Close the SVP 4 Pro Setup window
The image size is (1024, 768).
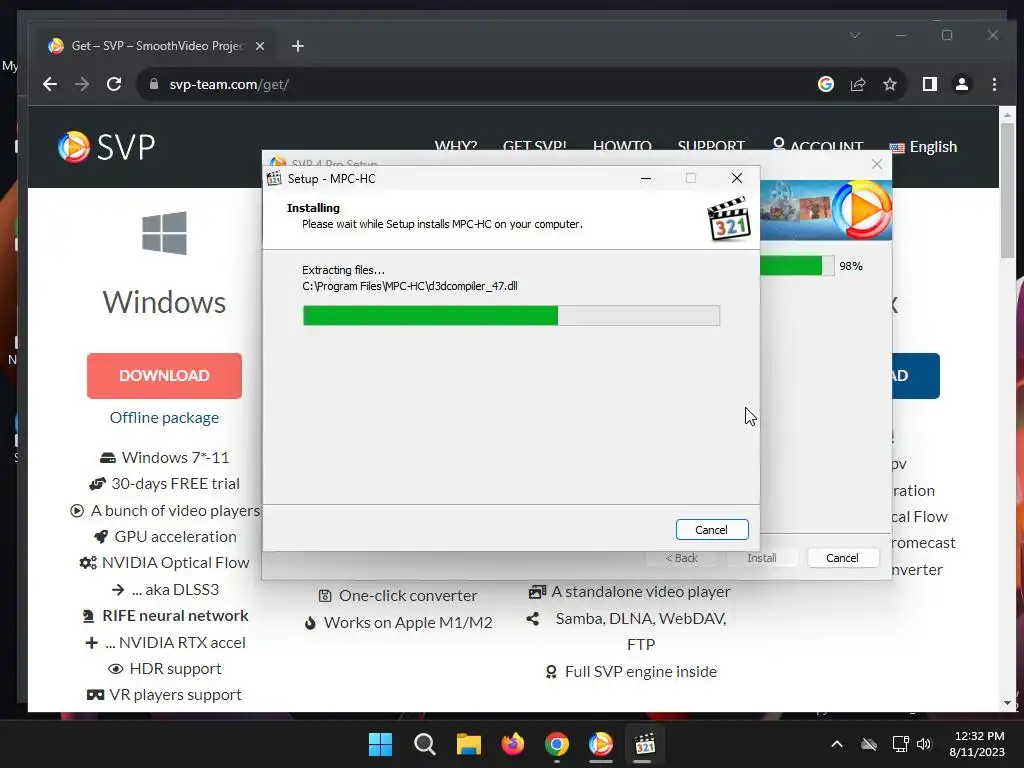(877, 164)
